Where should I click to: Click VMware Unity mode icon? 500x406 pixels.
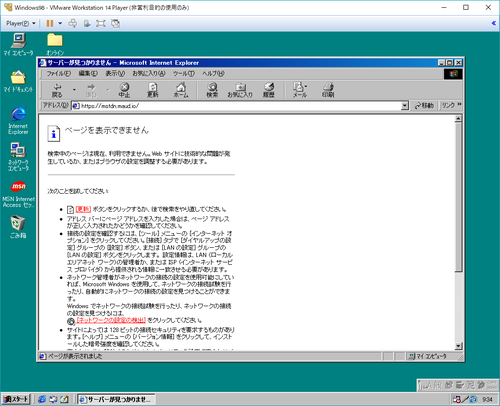[x=115, y=23]
